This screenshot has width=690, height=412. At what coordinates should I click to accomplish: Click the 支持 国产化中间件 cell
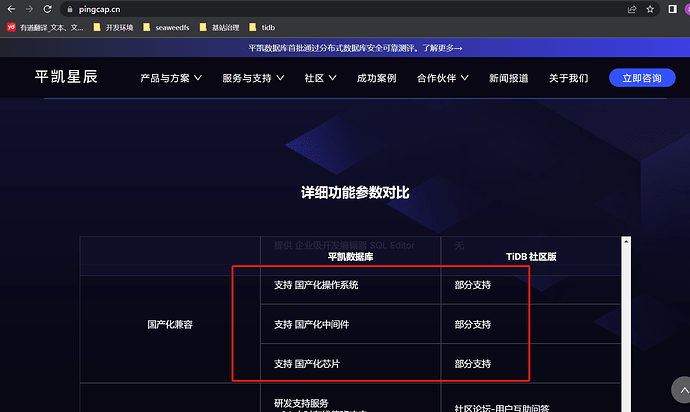(x=312, y=324)
